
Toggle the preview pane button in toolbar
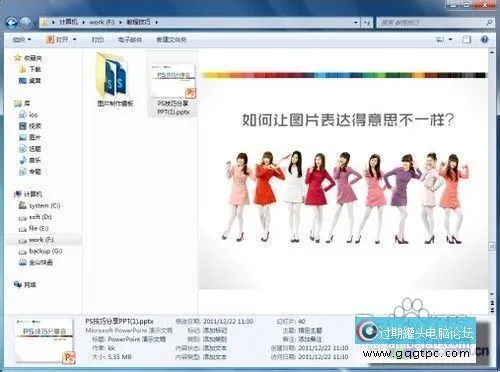(467, 40)
